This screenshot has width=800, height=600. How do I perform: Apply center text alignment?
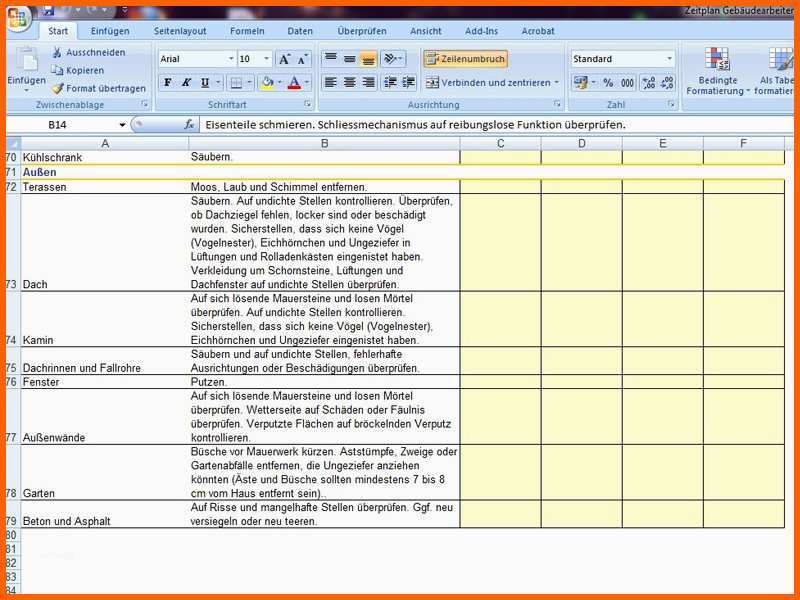pyautogui.click(x=349, y=82)
